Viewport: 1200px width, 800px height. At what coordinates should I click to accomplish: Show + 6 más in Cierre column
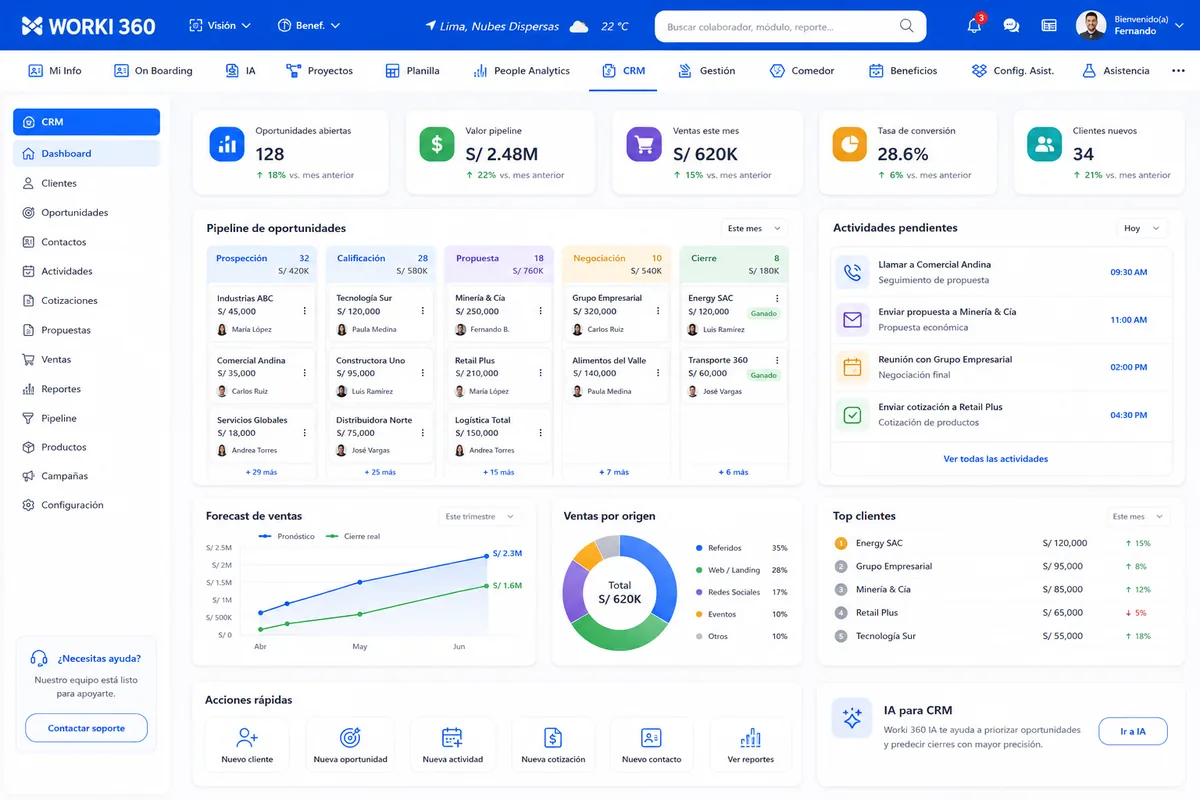(733, 472)
